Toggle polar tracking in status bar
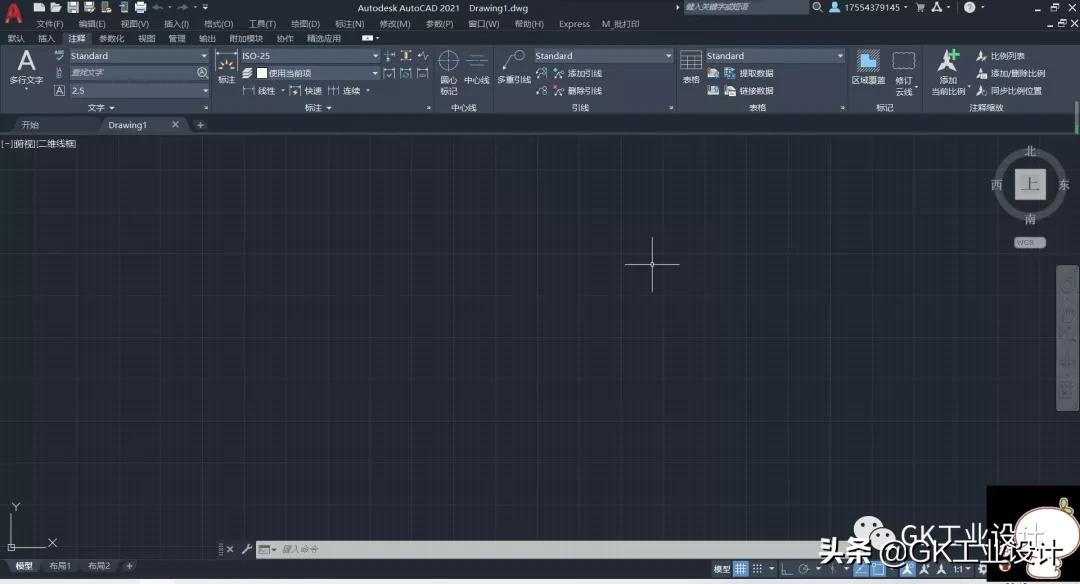The height and width of the screenshot is (584, 1080). 803,569
